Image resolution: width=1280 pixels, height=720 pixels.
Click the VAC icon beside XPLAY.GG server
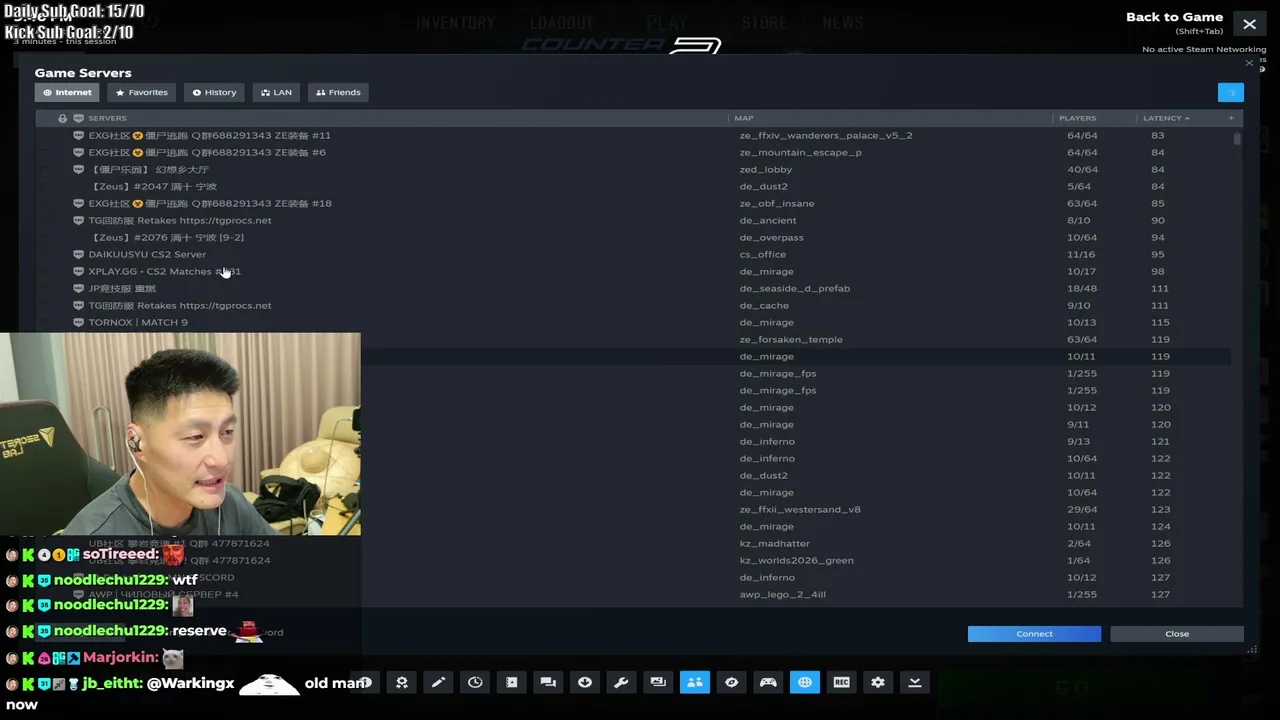pos(78,271)
